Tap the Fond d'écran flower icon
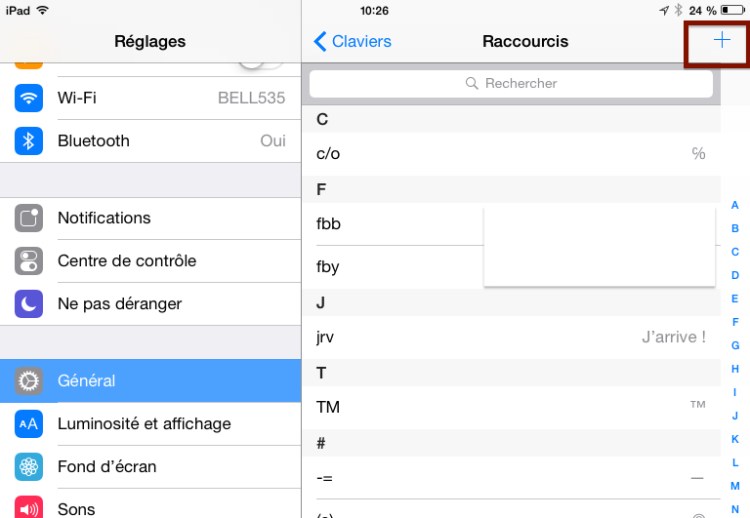The width and height of the screenshot is (750, 518). pyautogui.click(x=29, y=467)
